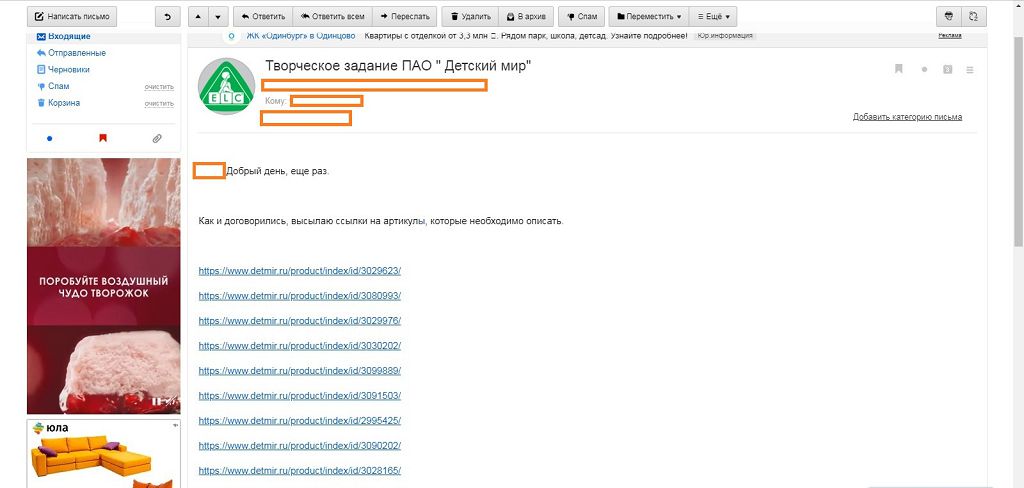Click the Юр.информация ad label
Viewport: 1024px width, 488px height.
tap(725, 36)
